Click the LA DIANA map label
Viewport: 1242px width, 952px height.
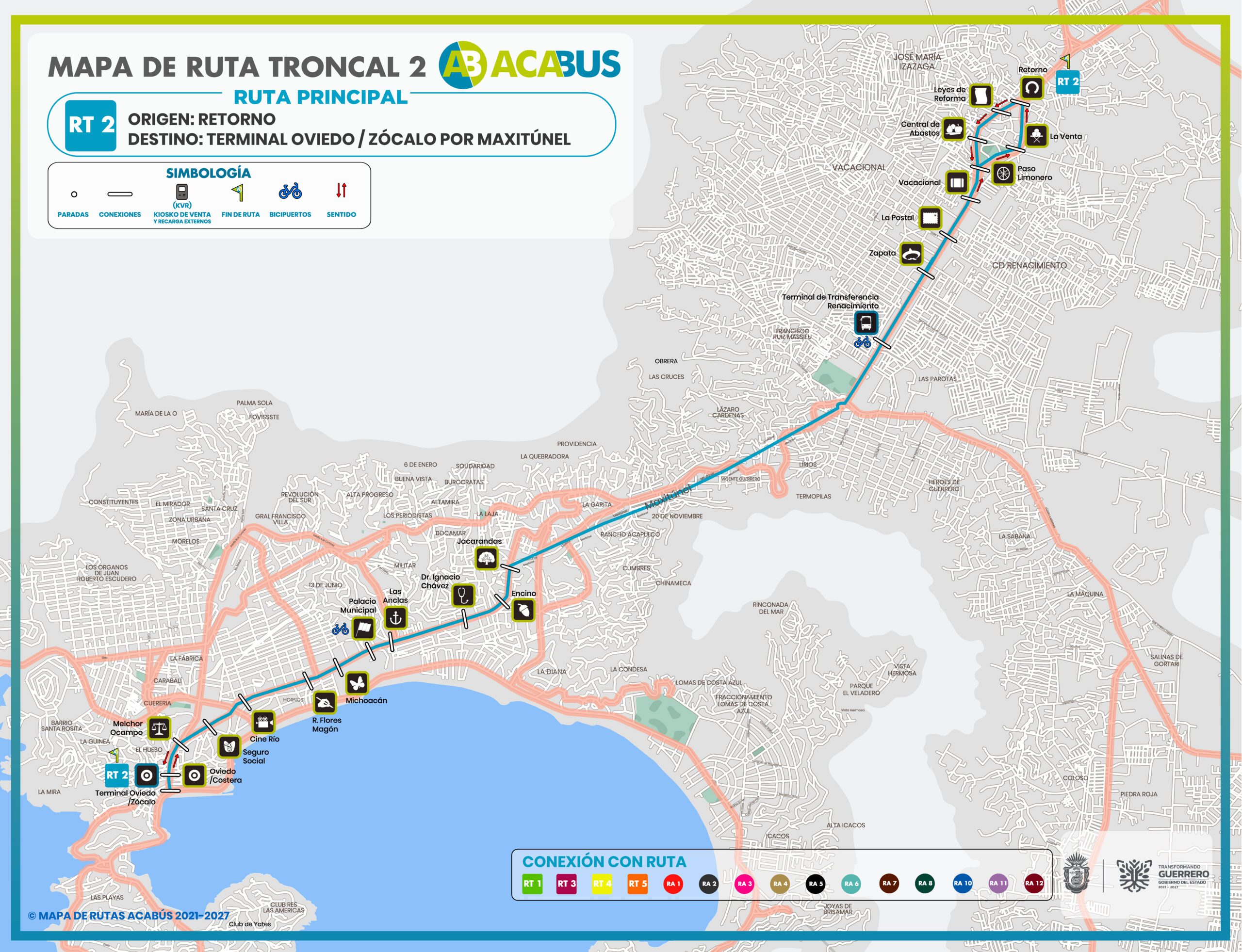552,672
